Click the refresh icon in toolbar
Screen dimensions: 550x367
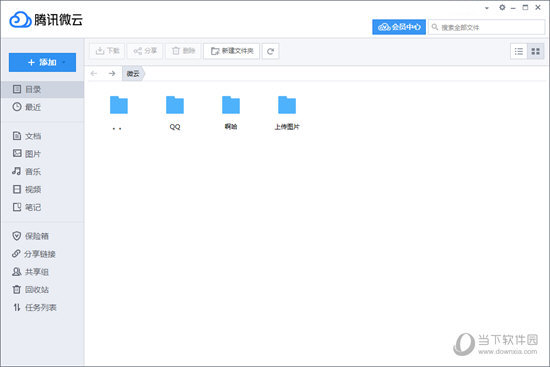click(270, 52)
